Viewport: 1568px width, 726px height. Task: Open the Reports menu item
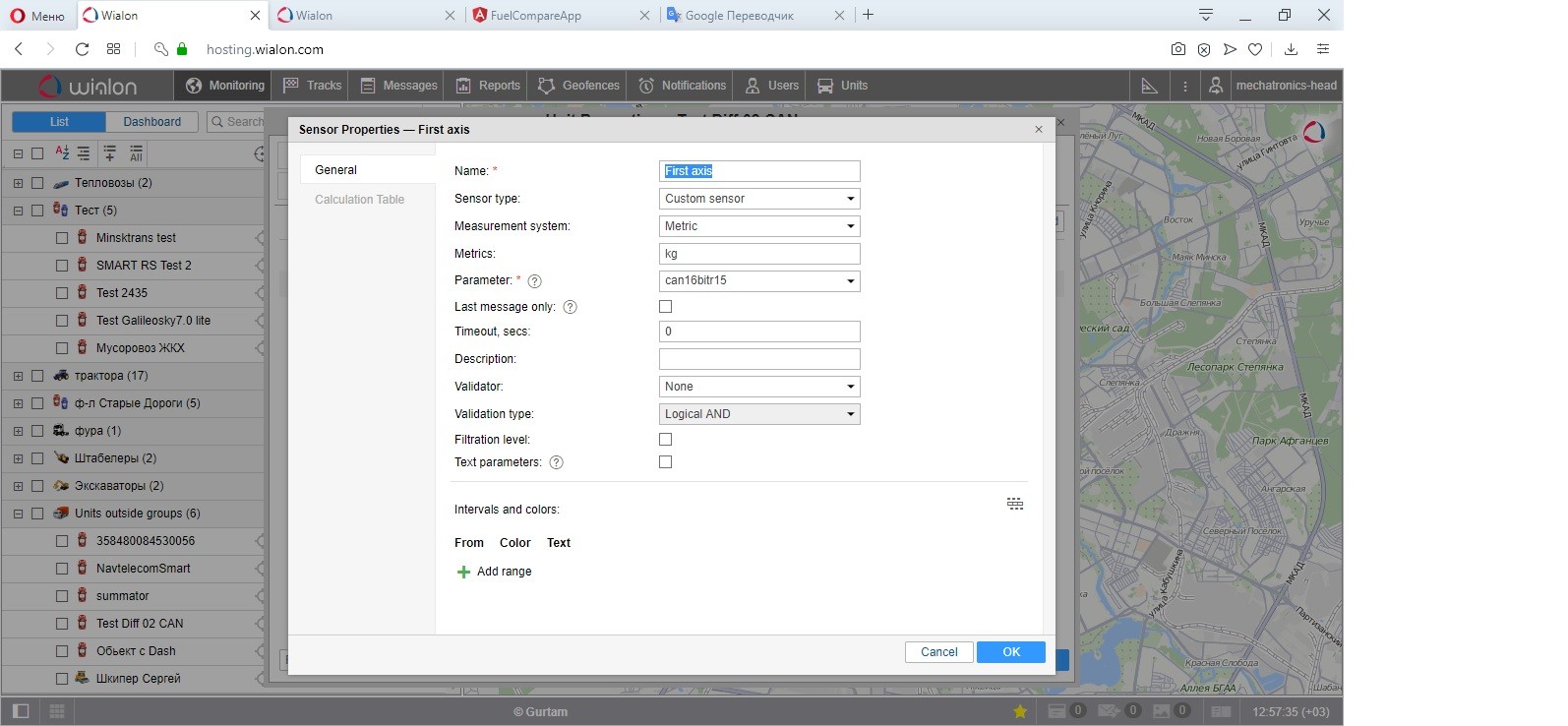489,86
